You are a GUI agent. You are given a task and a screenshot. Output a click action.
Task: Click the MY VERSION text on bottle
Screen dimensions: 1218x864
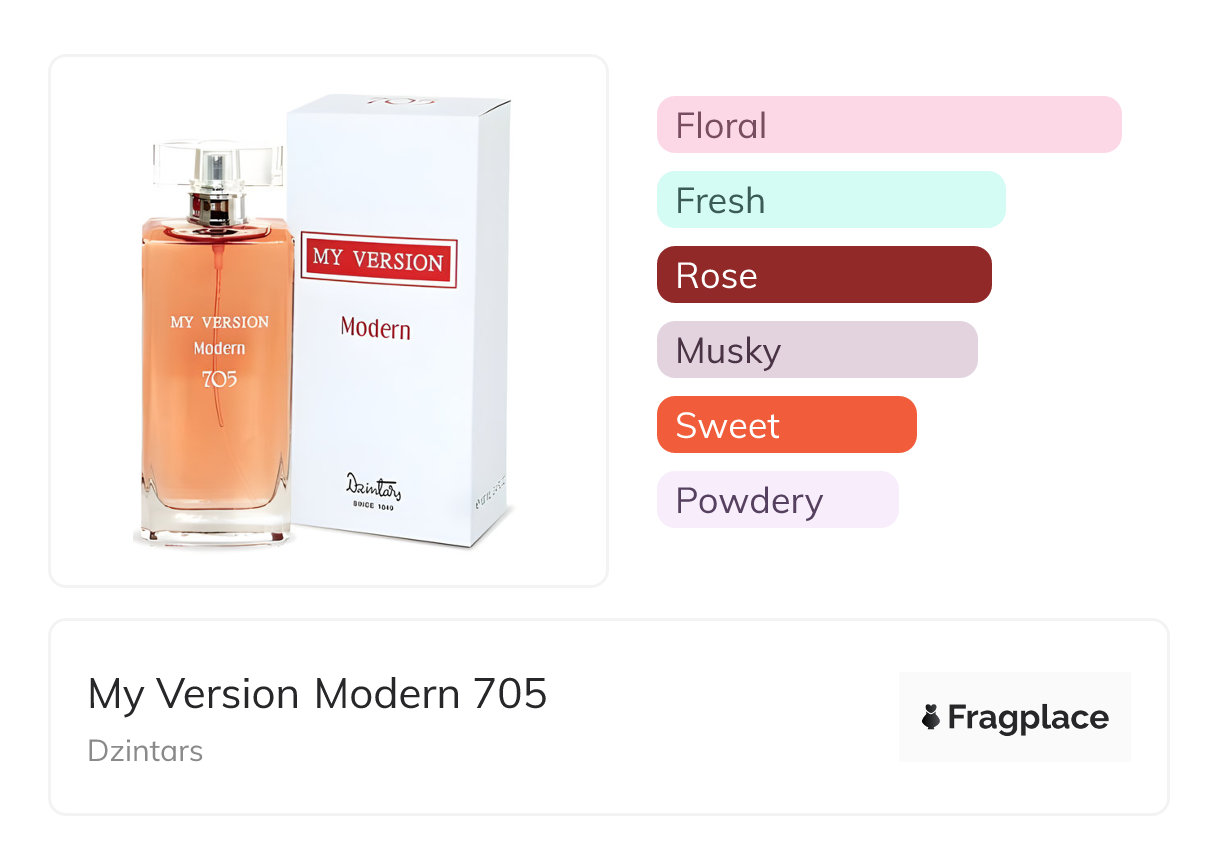pos(219,322)
